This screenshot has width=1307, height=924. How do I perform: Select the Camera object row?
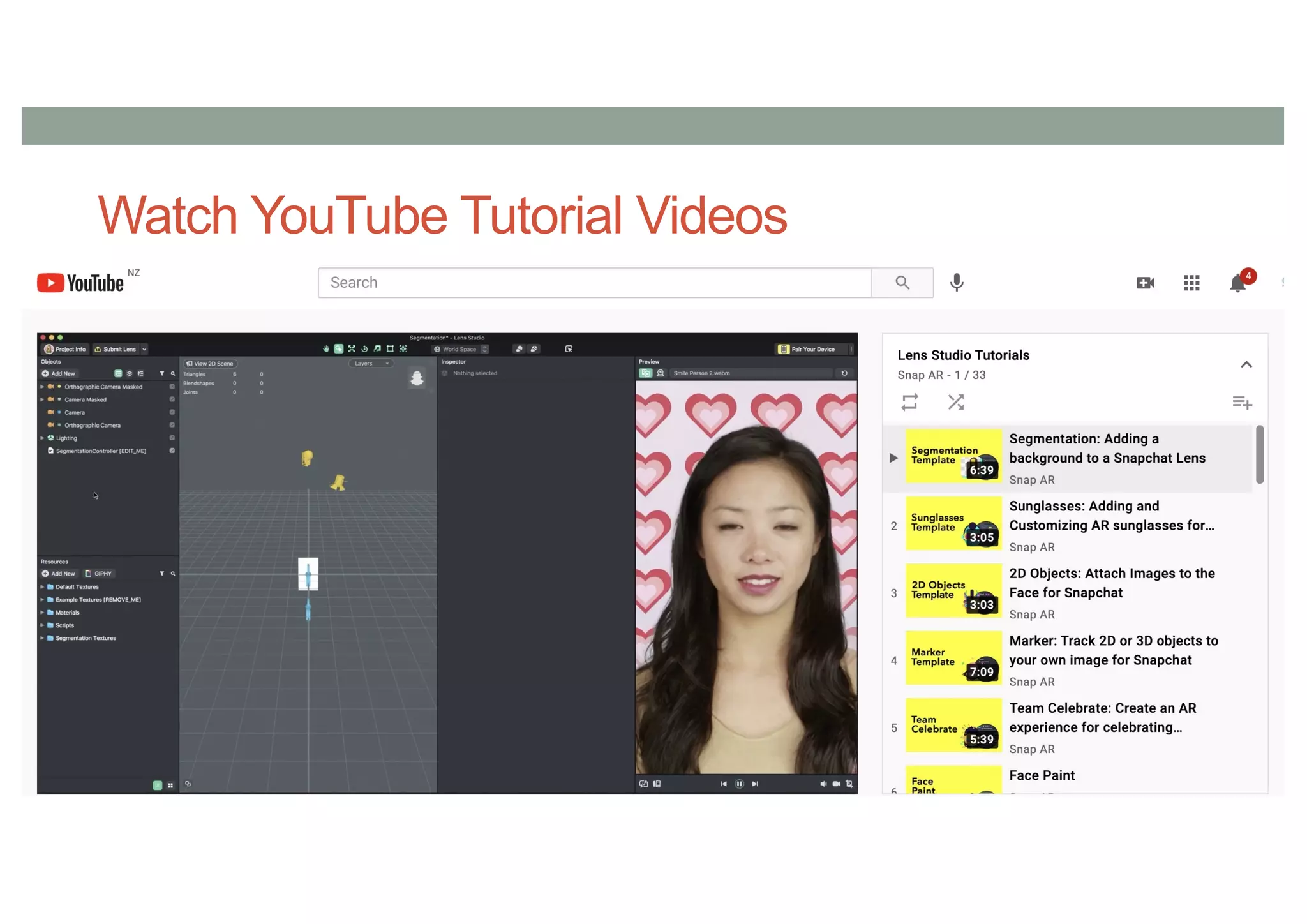[107, 412]
